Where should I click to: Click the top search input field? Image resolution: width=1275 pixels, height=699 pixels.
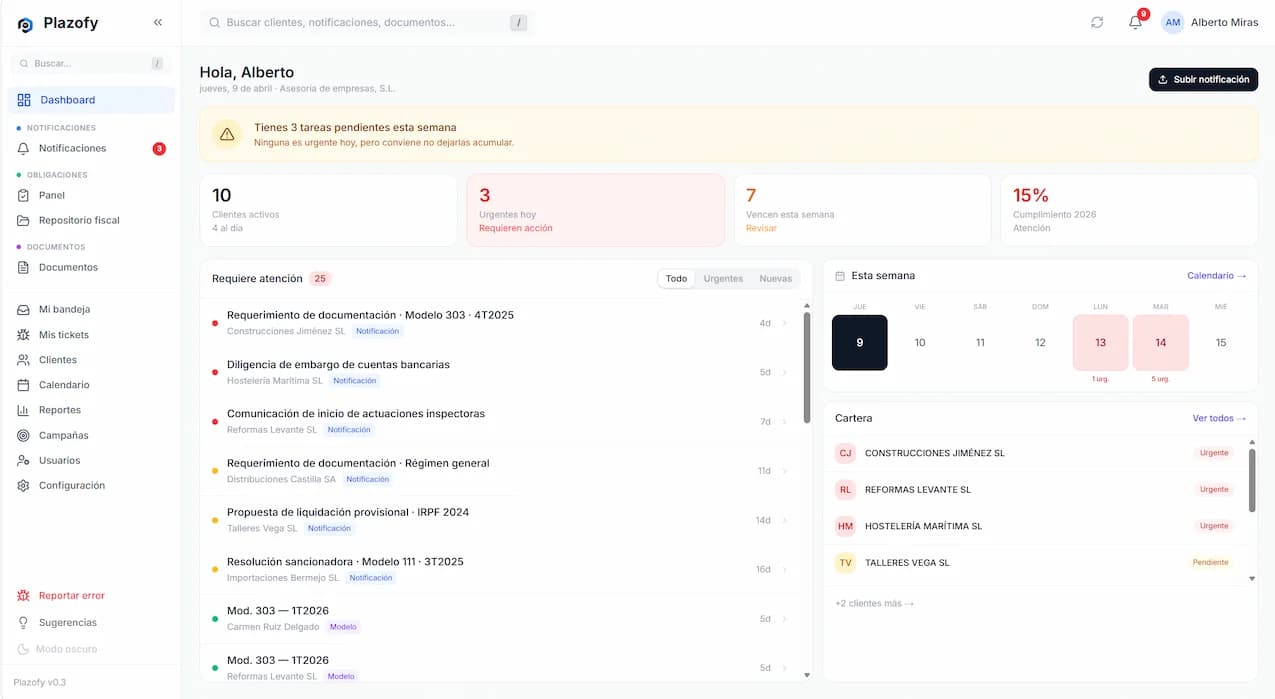pos(365,21)
